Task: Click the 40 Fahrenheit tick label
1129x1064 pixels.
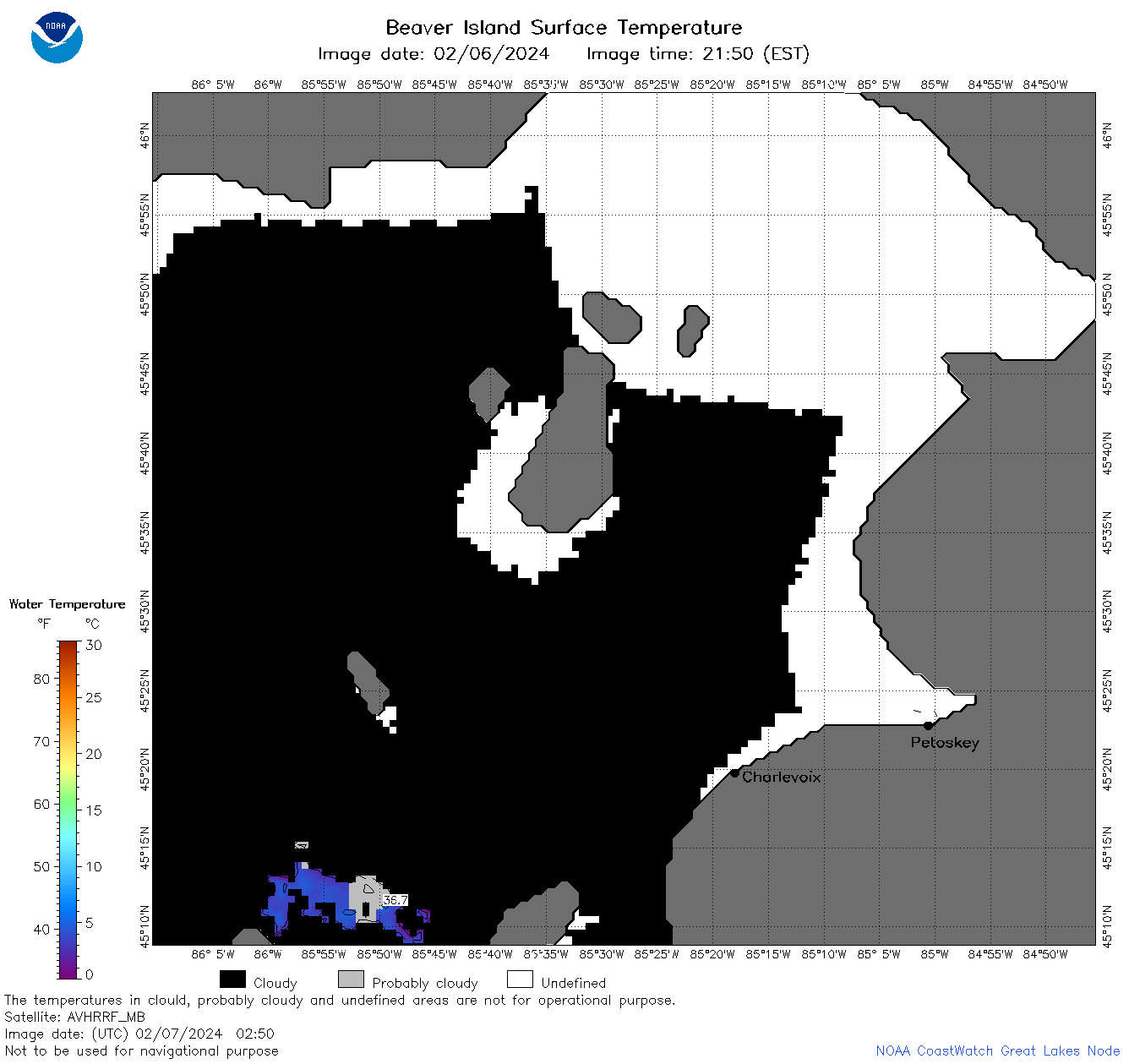Action: pos(41,929)
